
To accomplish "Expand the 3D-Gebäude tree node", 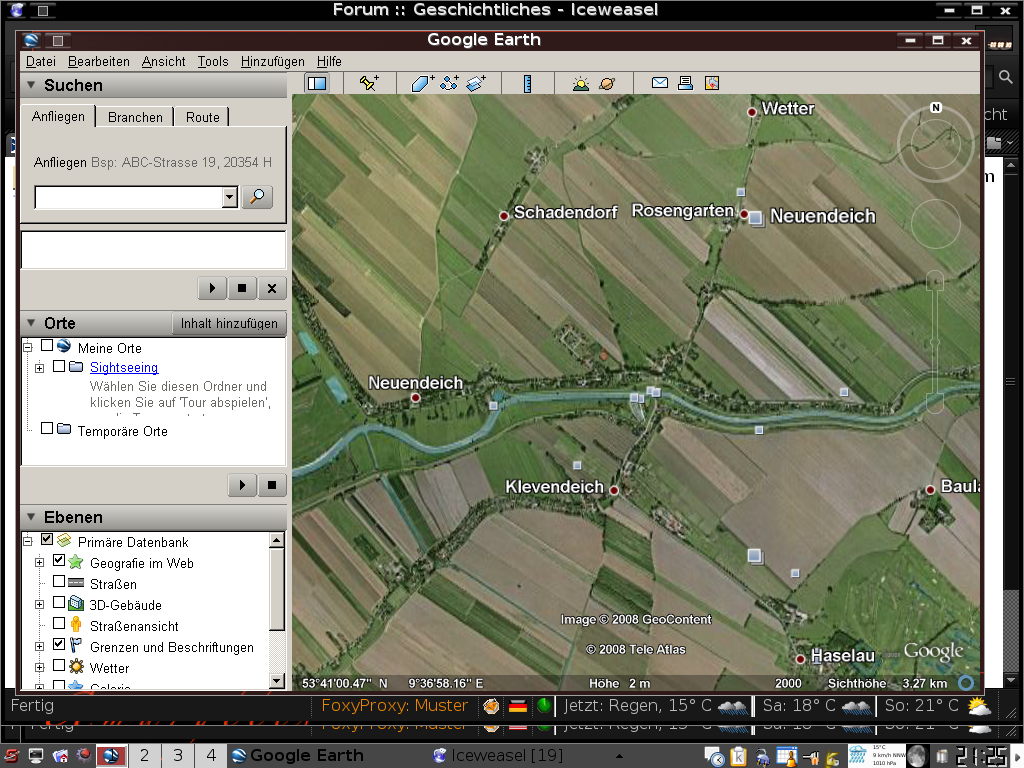I will tap(40, 605).
